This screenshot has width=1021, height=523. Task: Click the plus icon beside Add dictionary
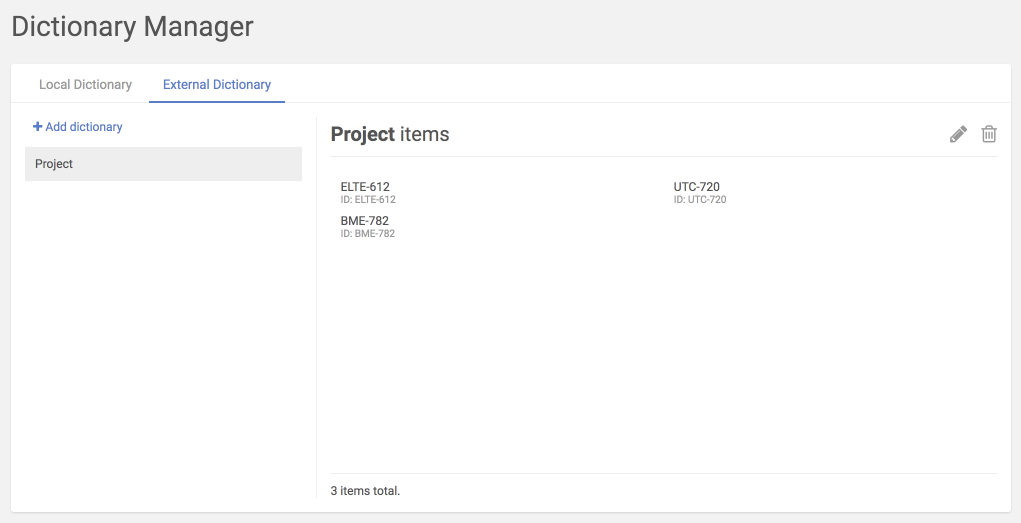tap(38, 127)
